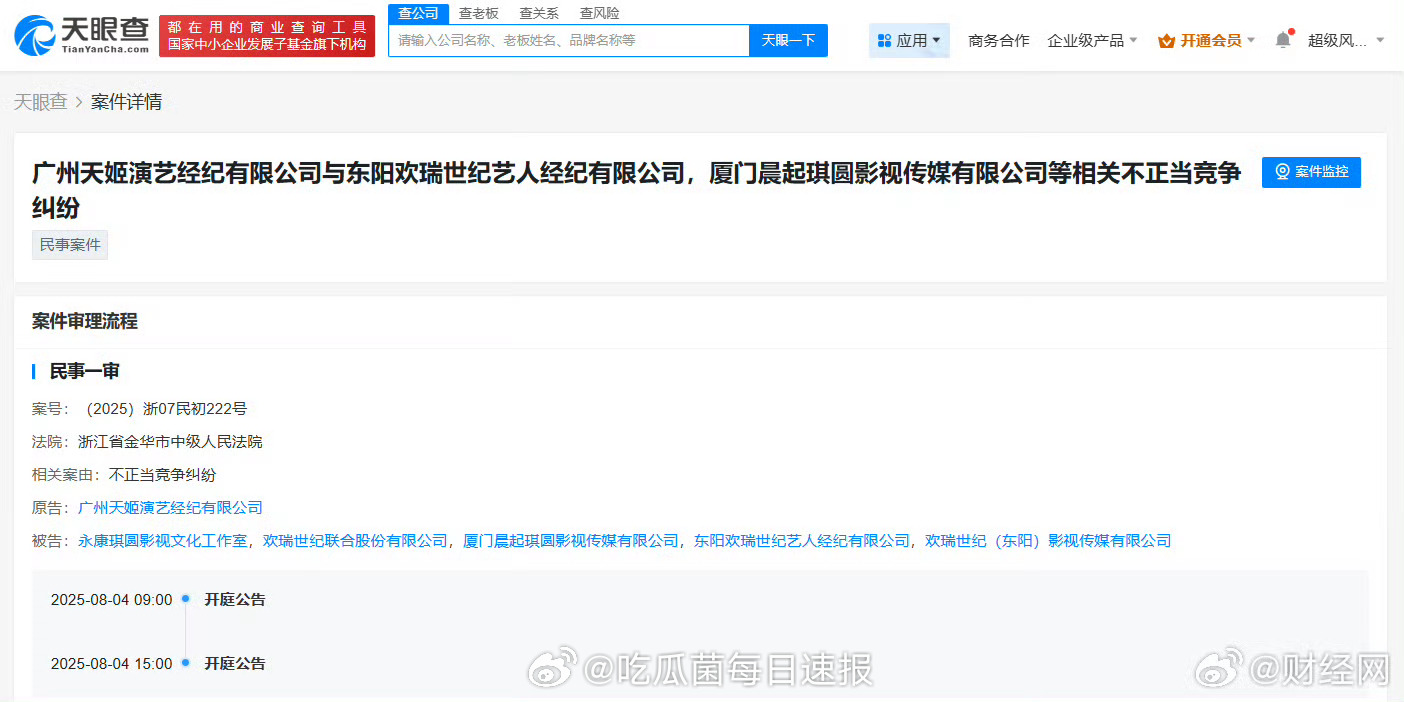The image size is (1404, 702).
Task: Expand the 企业级产品 dropdown
Action: point(1092,41)
